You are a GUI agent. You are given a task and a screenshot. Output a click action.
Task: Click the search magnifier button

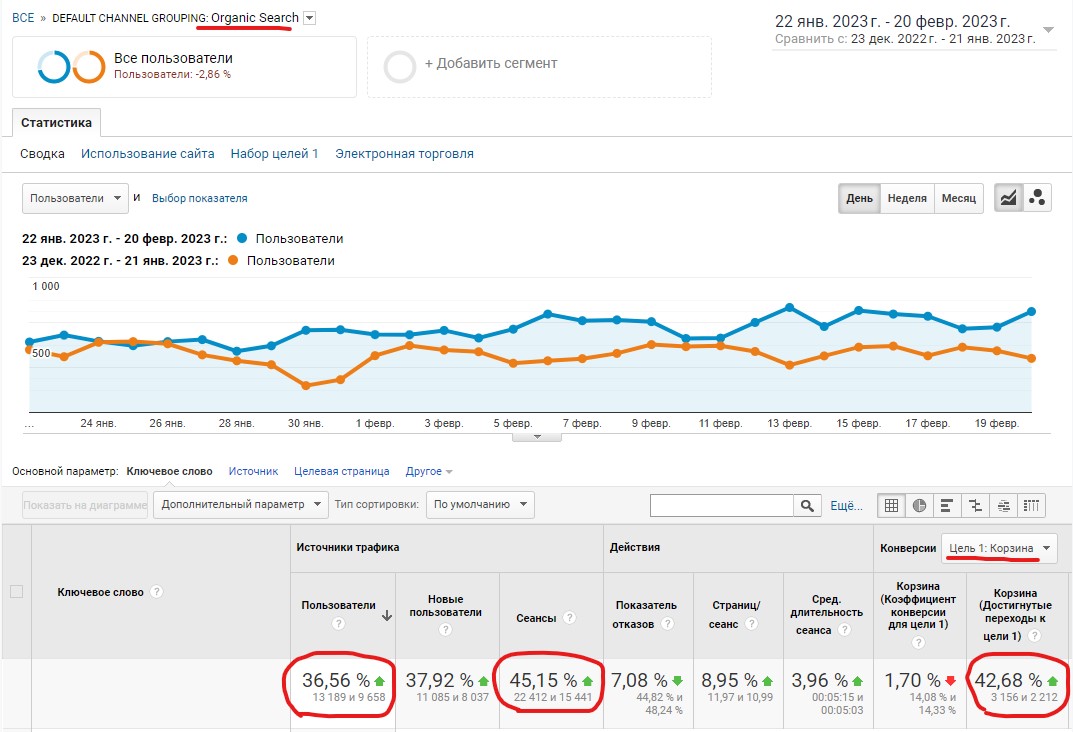point(807,506)
